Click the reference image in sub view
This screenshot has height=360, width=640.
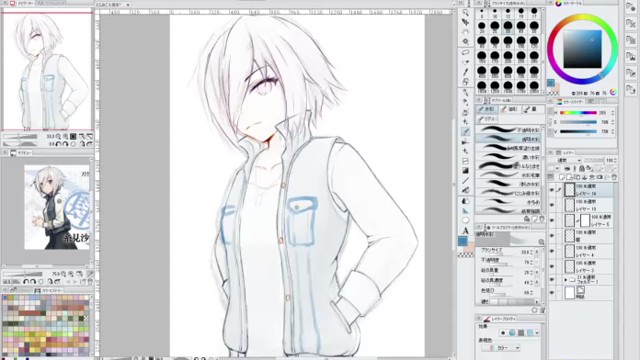coord(57,207)
